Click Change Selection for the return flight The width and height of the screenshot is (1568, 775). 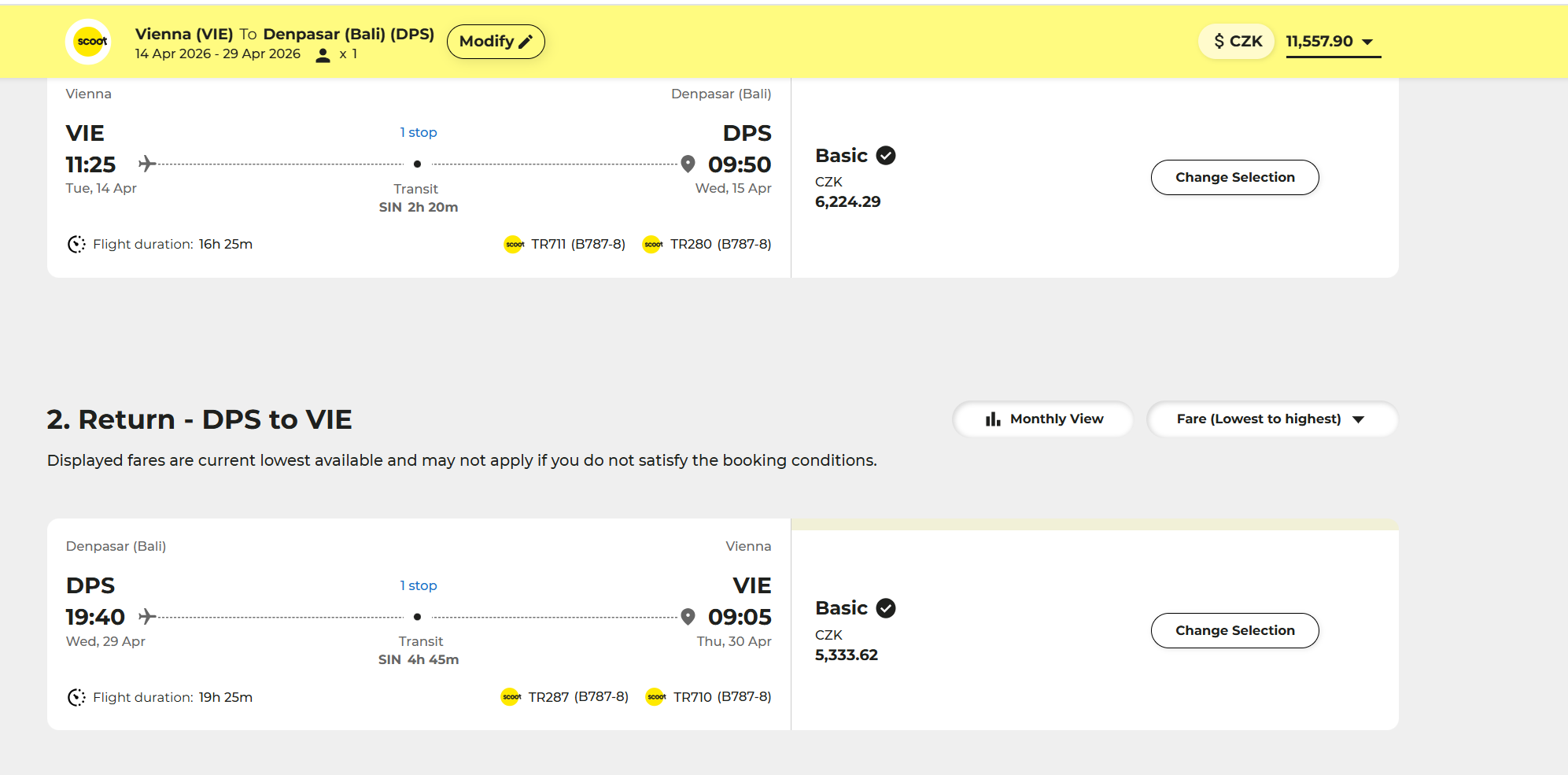[x=1234, y=631]
